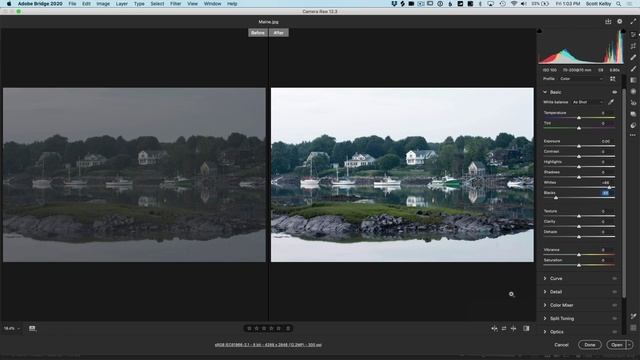Collapse the Basic panel
640x360 pixels.
point(545,92)
